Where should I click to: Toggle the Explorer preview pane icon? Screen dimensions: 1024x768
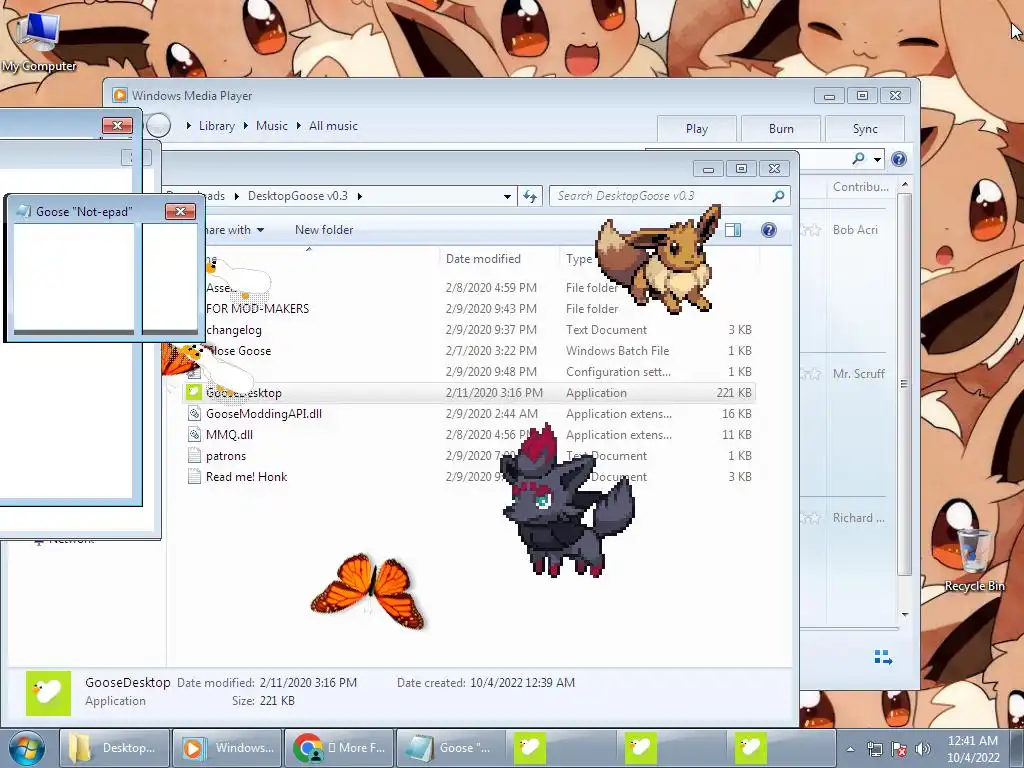tap(733, 230)
